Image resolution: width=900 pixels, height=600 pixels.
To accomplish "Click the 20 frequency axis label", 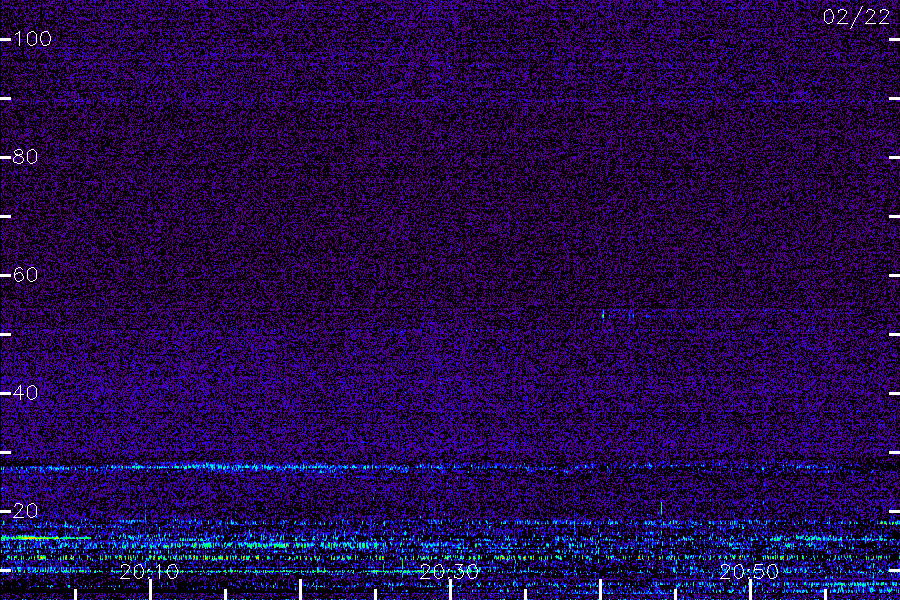I will point(25,510).
